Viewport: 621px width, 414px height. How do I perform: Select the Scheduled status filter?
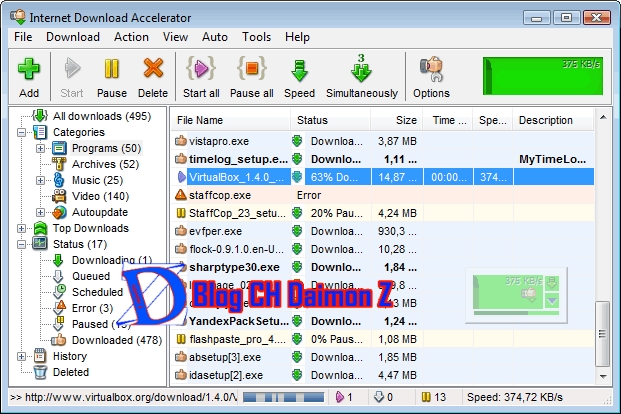[97, 292]
